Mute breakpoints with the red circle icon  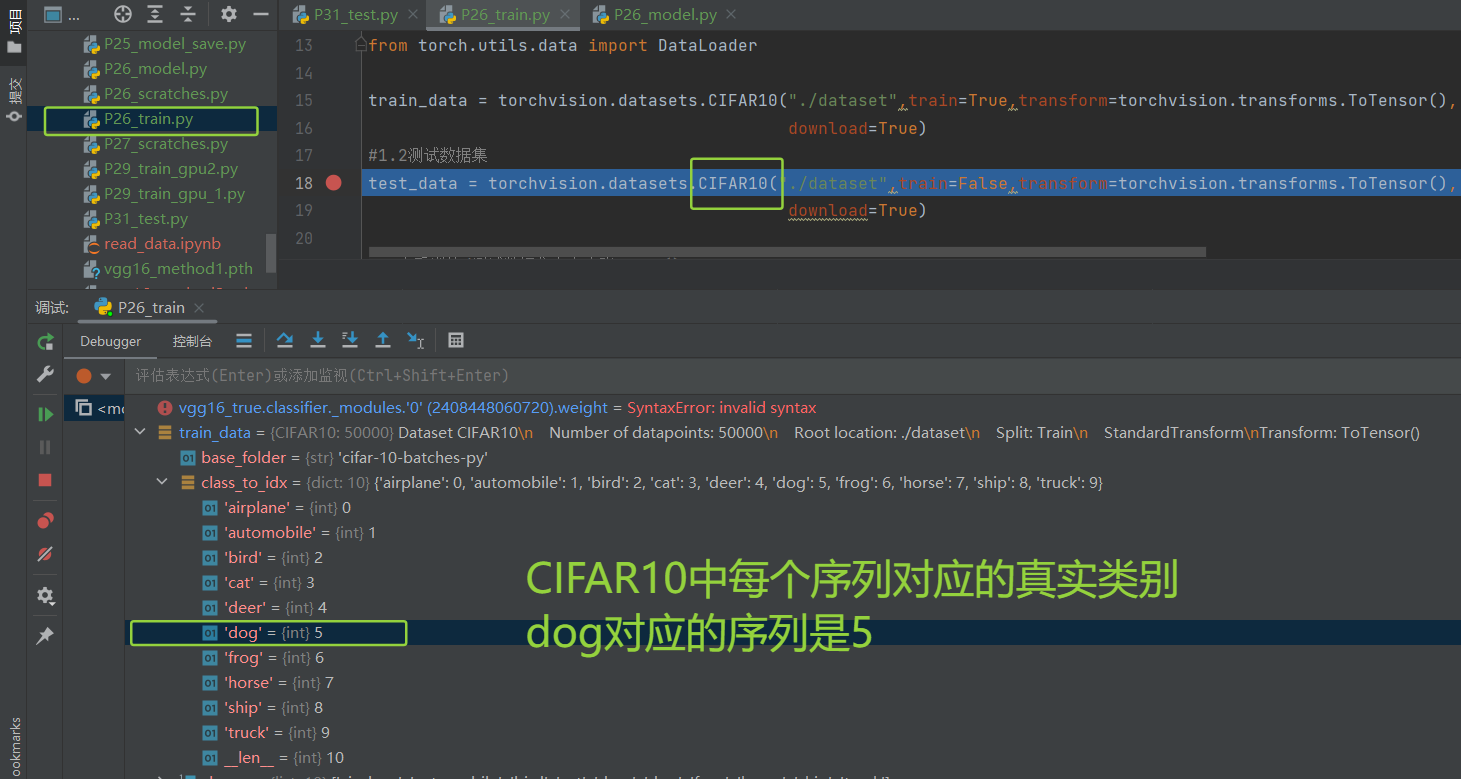click(x=45, y=554)
